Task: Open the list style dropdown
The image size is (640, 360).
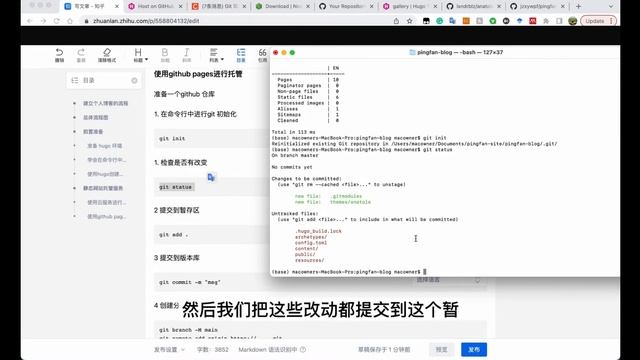Action: click(x=216, y=55)
